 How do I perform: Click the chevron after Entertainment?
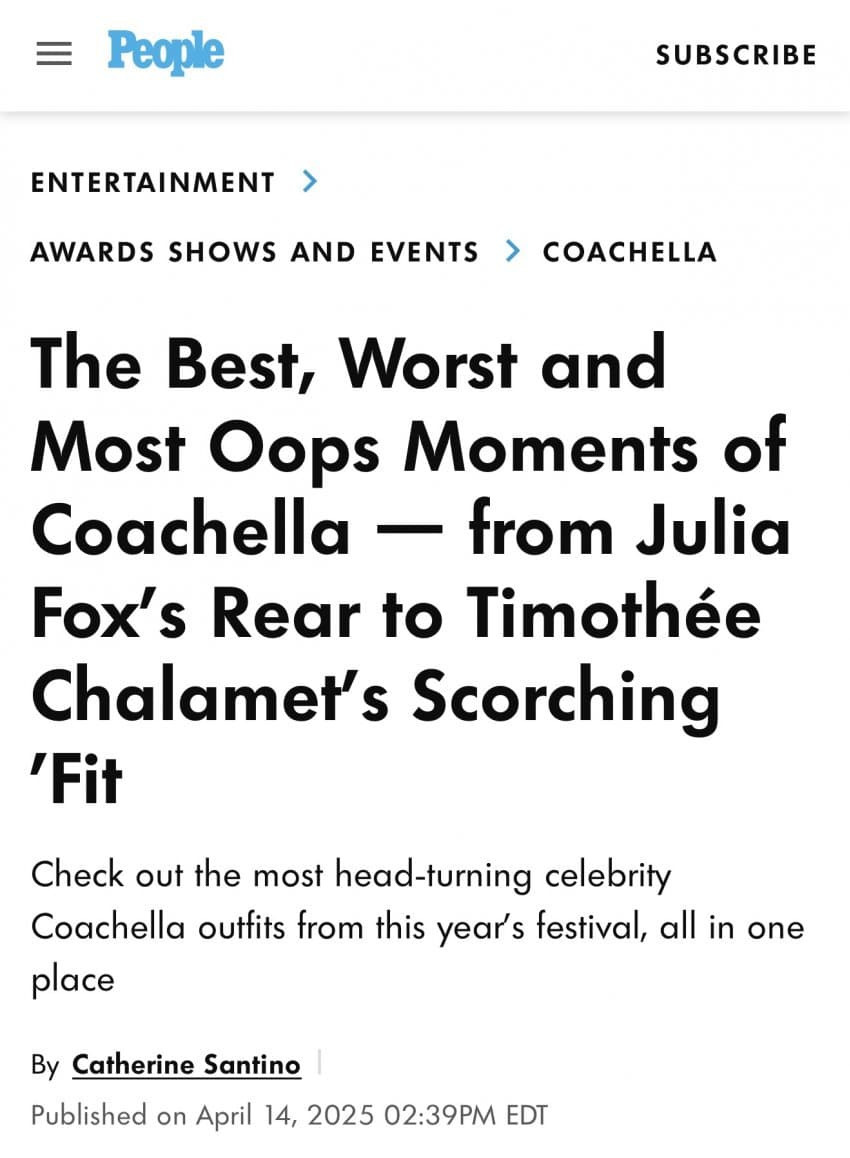(310, 181)
